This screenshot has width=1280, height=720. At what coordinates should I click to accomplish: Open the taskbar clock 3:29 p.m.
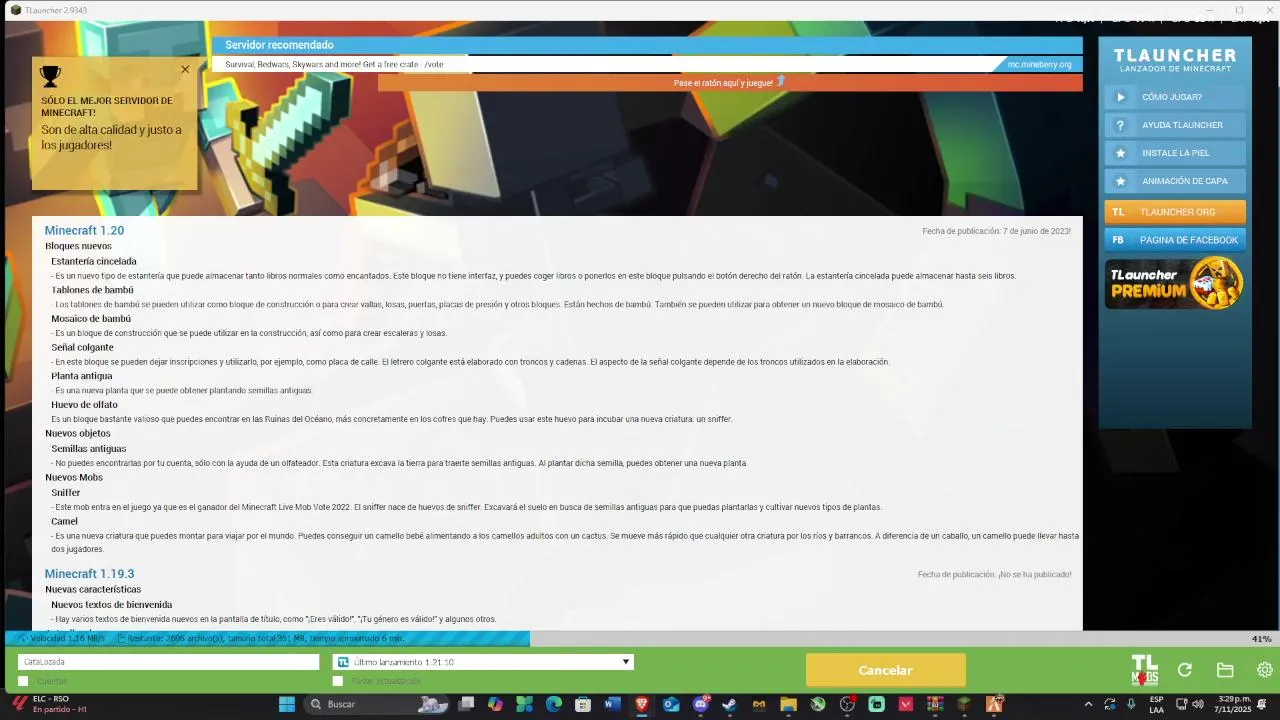tap(1234, 704)
